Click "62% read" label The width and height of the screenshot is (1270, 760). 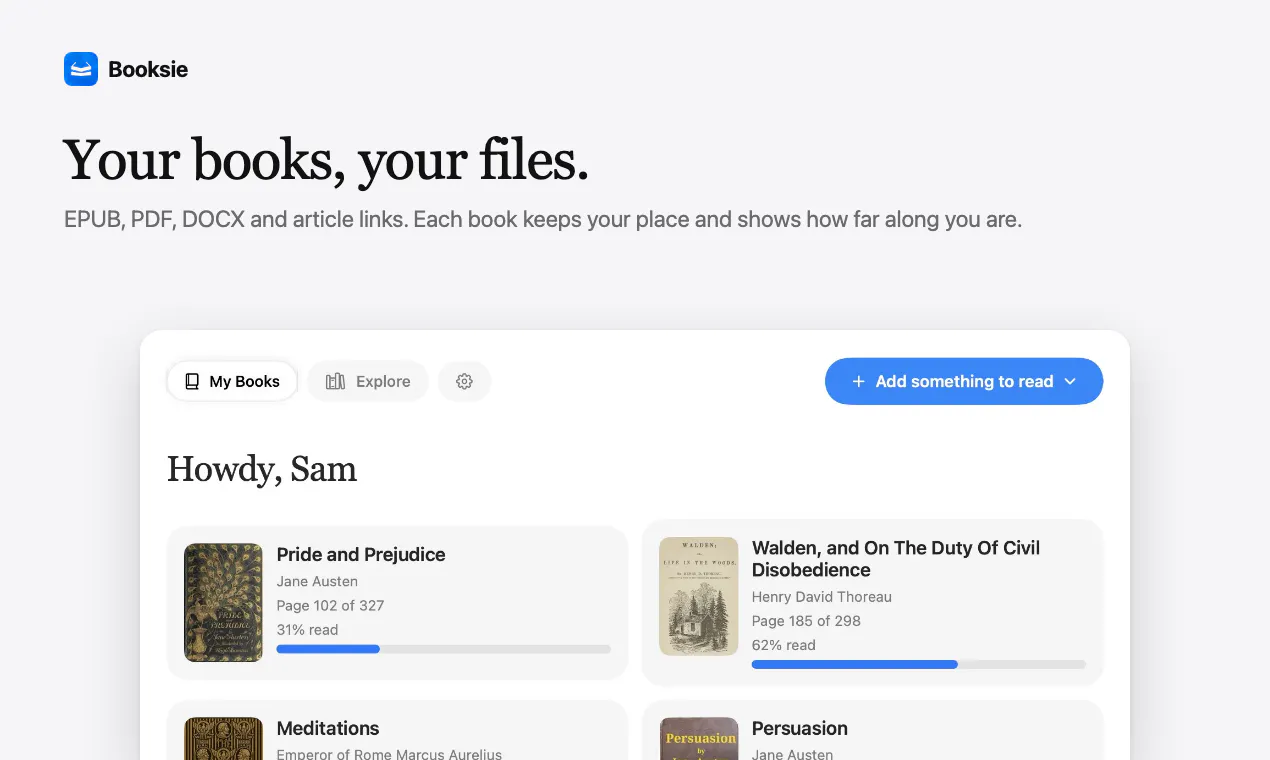pos(783,645)
